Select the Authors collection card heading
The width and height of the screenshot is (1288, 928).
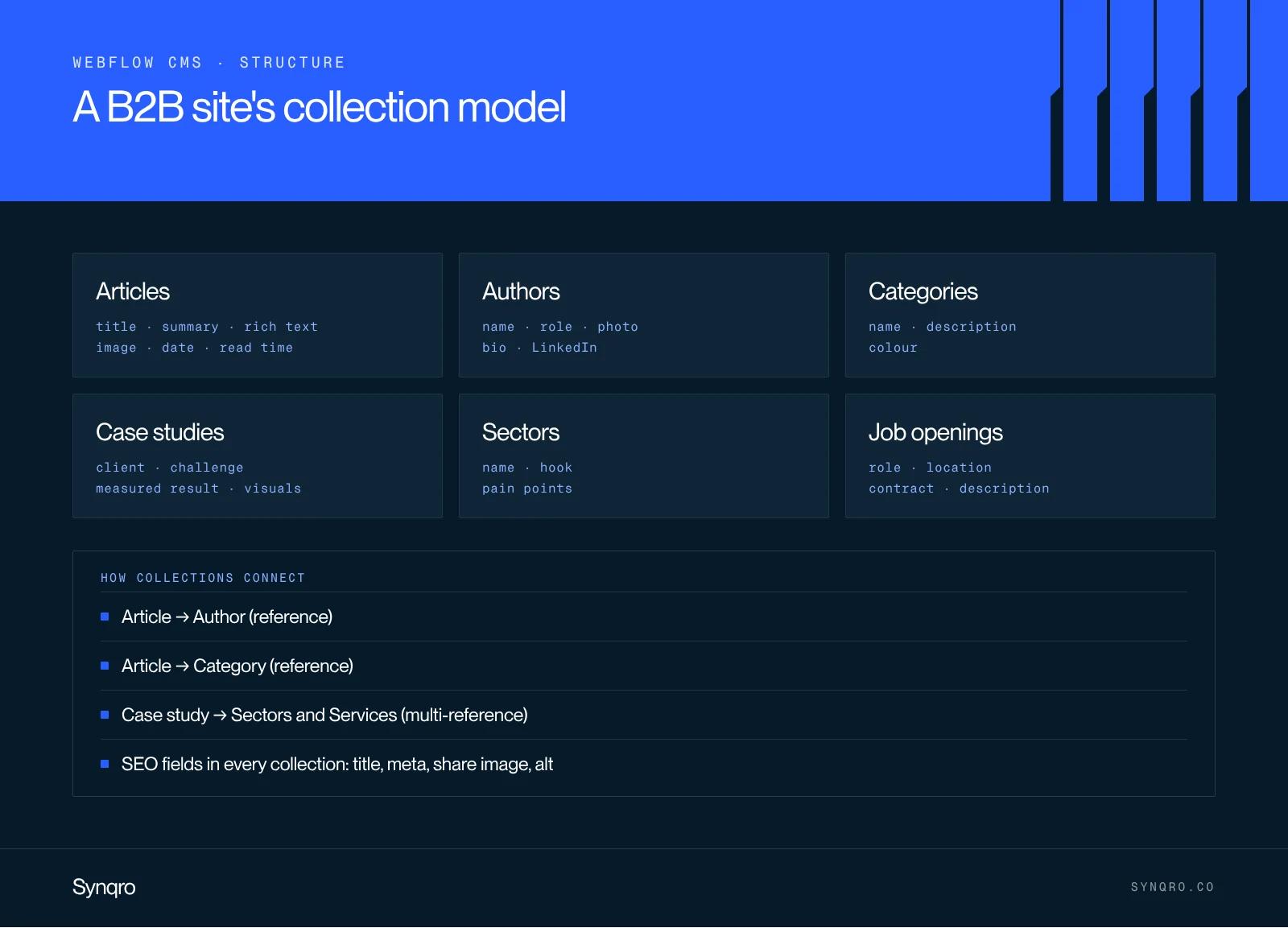[x=521, y=291]
